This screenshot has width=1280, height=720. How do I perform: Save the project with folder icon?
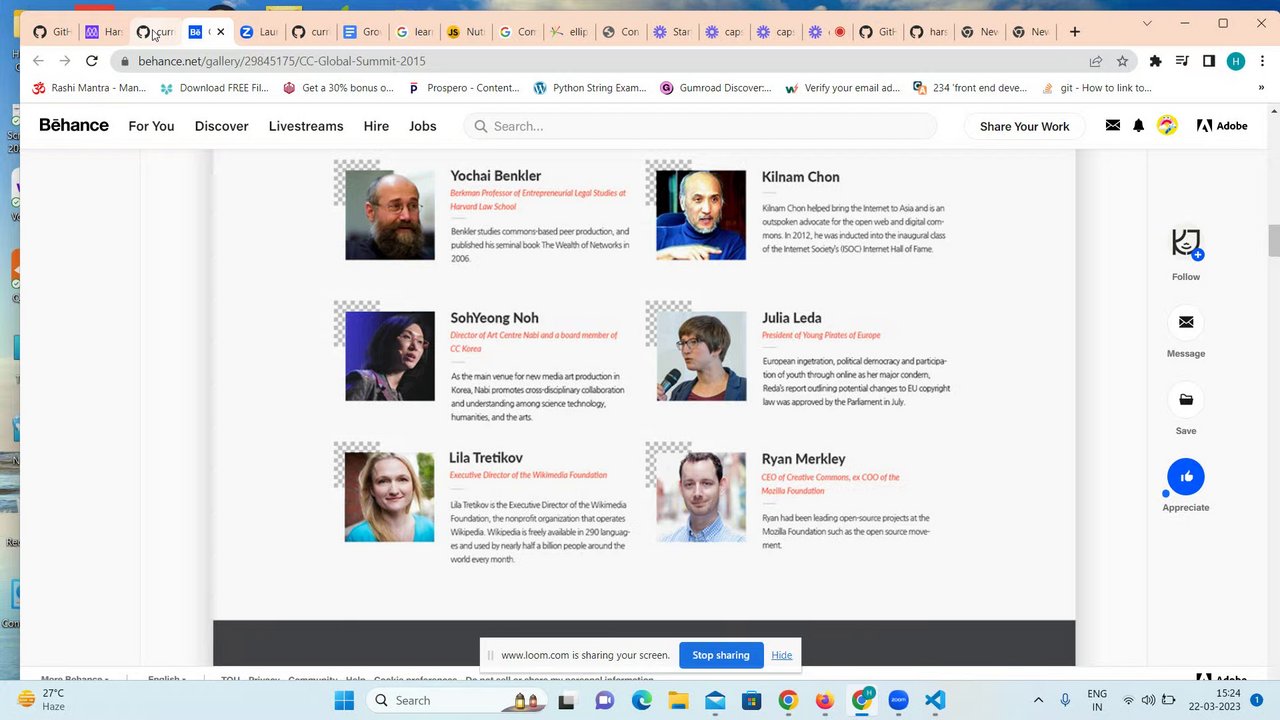(1186, 399)
